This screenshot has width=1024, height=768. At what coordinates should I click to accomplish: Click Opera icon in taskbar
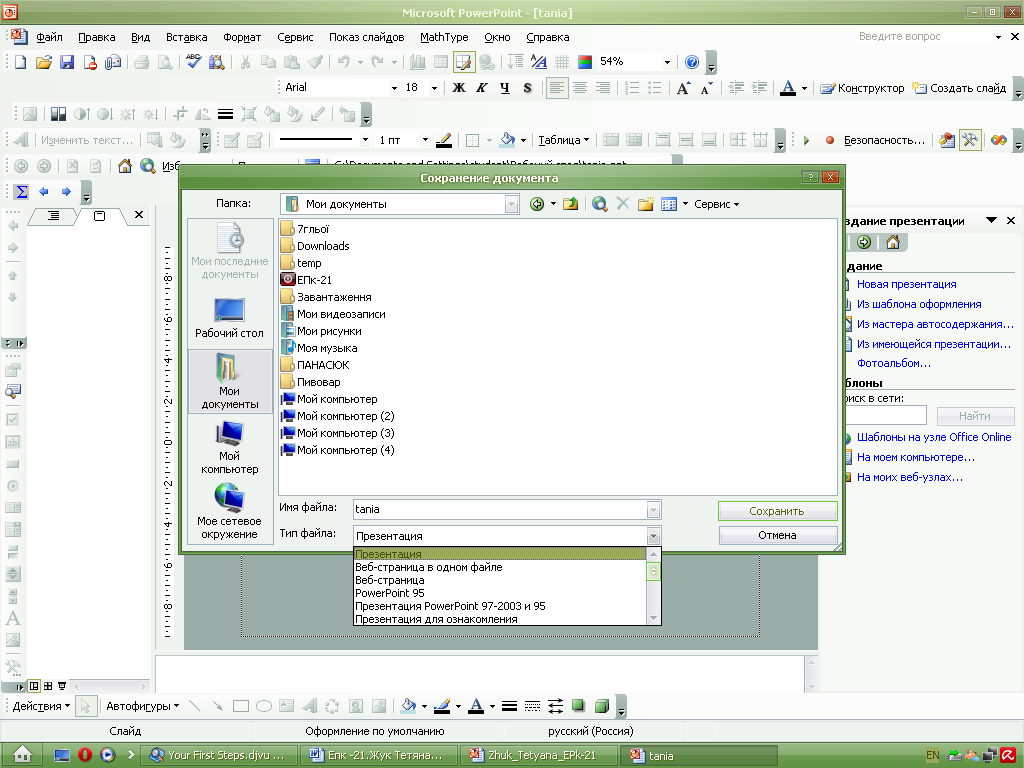point(85,755)
